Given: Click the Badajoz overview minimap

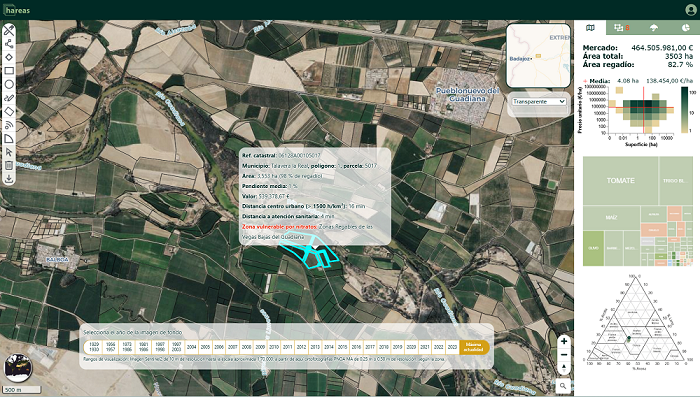Looking at the screenshot, I should pos(538,56).
